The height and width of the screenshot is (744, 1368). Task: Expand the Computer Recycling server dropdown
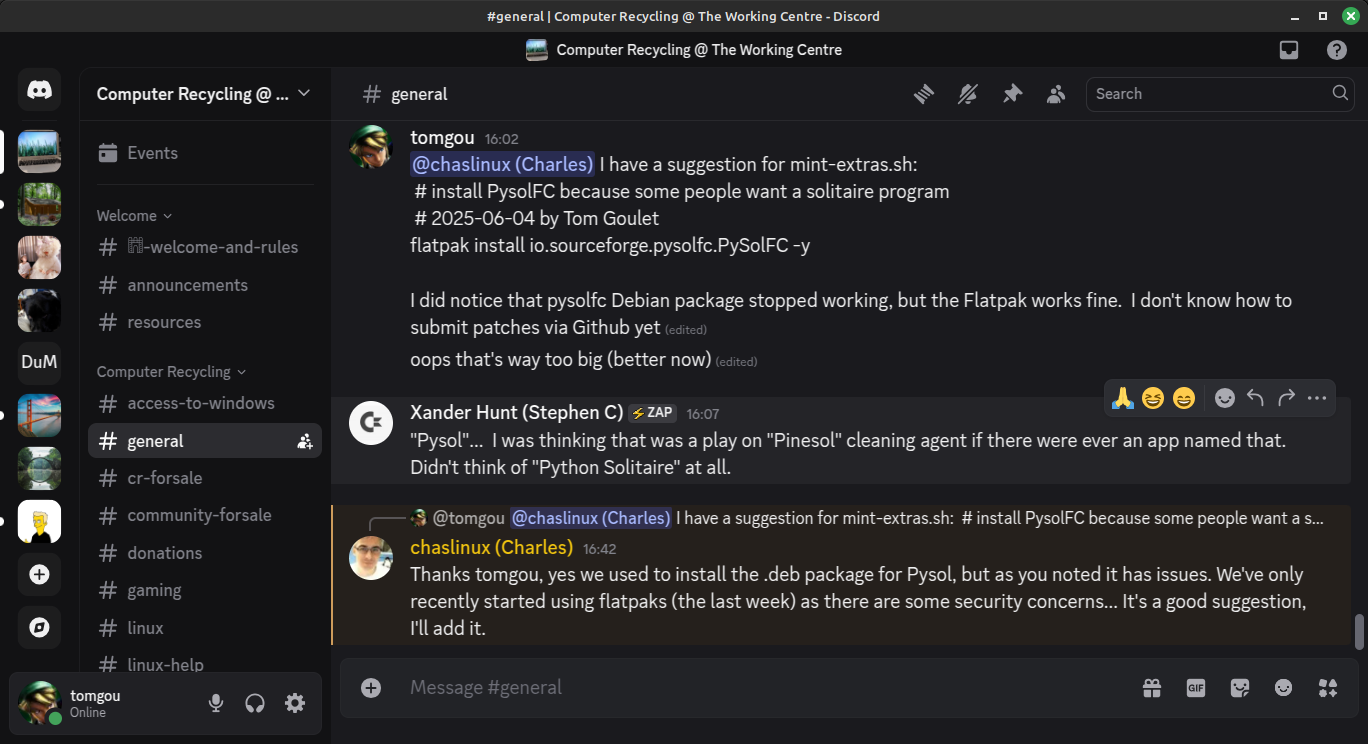pos(304,94)
